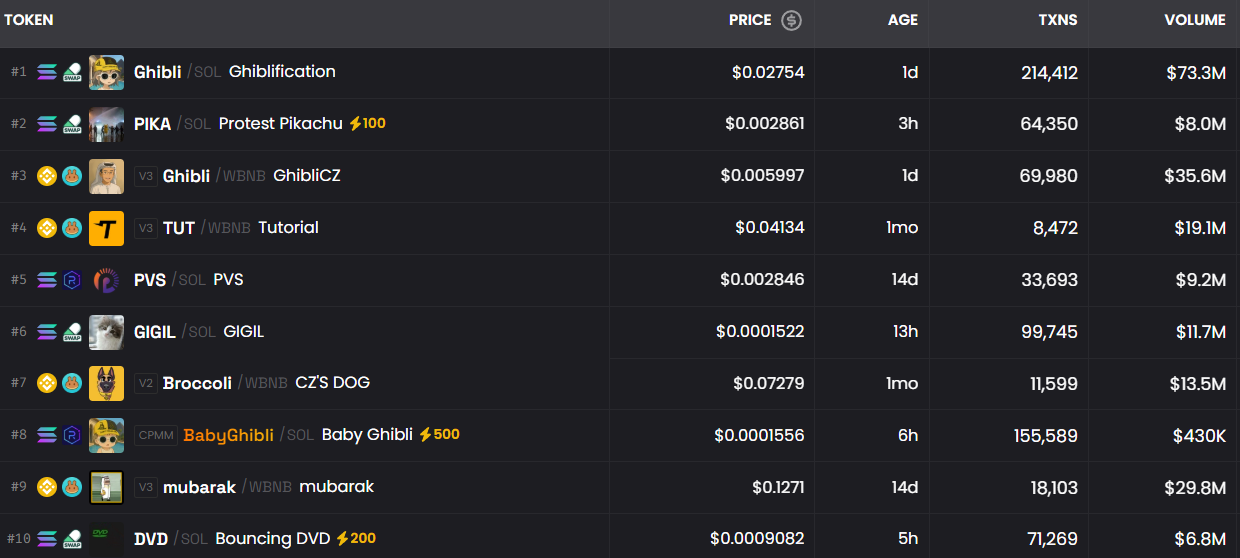Viewport: 1240px width, 558px height.
Task: Click the BNB chain icon in TUT row
Action: pyautogui.click(x=47, y=228)
